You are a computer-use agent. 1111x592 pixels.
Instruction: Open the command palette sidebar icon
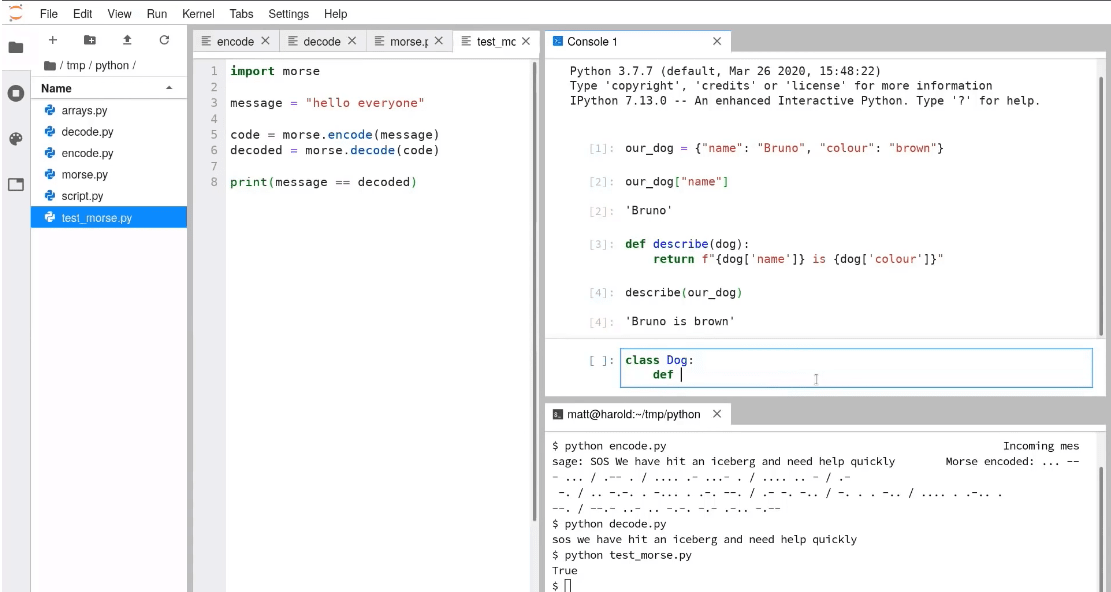click(14, 139)
